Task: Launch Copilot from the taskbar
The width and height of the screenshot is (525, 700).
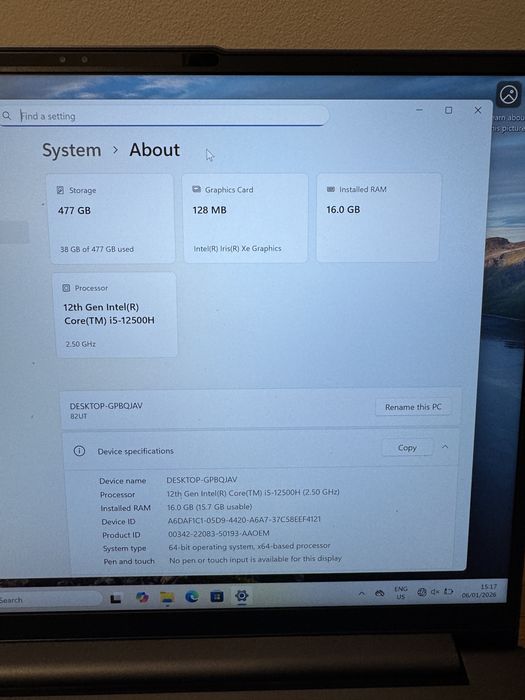Action: (142, 597)
